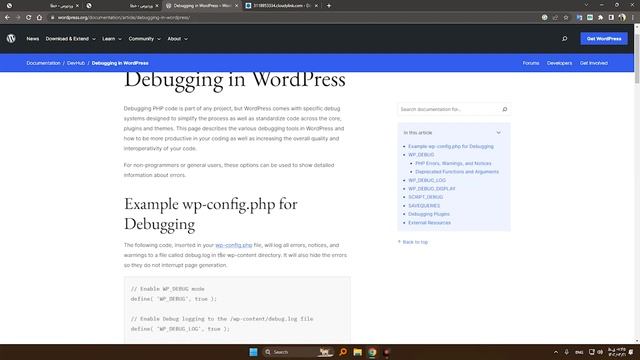Open the News menu item
The width and height of the screenshot is (640, 360).
(x=33, y=39)
